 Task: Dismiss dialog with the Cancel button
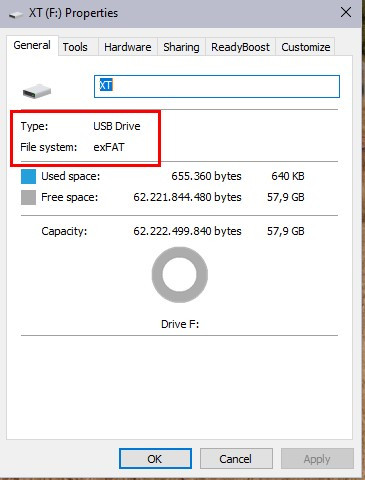[236, 459]
